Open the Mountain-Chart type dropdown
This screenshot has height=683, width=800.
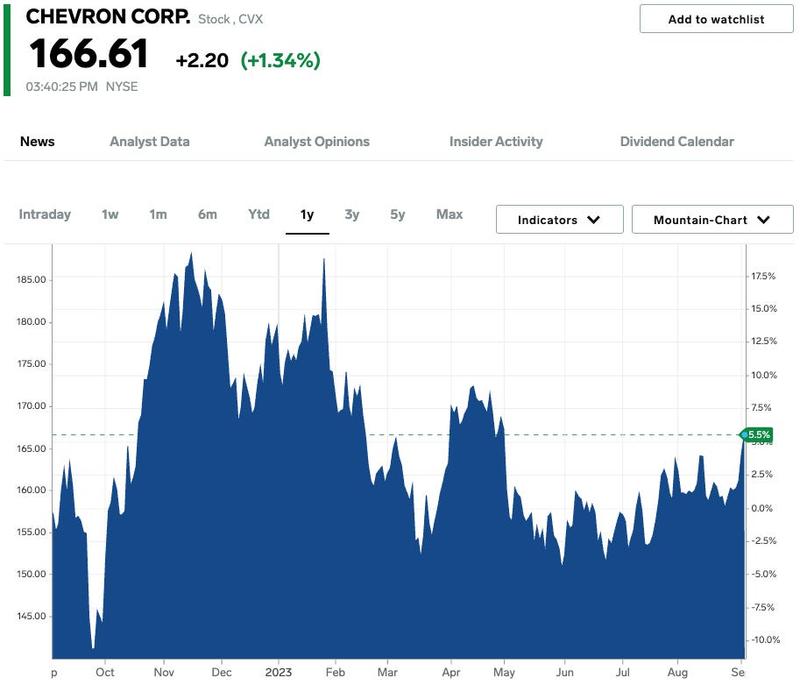coord(713,220)
